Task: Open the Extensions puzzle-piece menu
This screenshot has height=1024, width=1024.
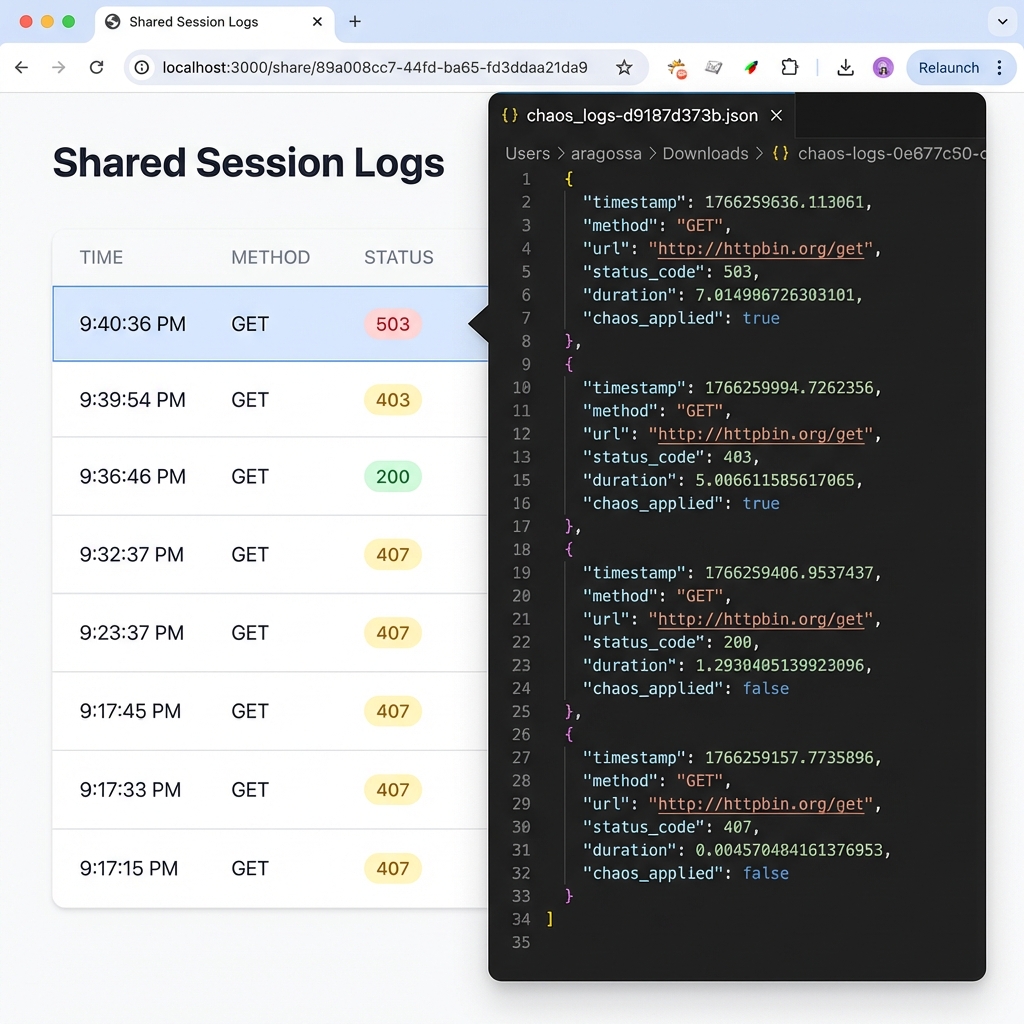Action: coord(790,68)
